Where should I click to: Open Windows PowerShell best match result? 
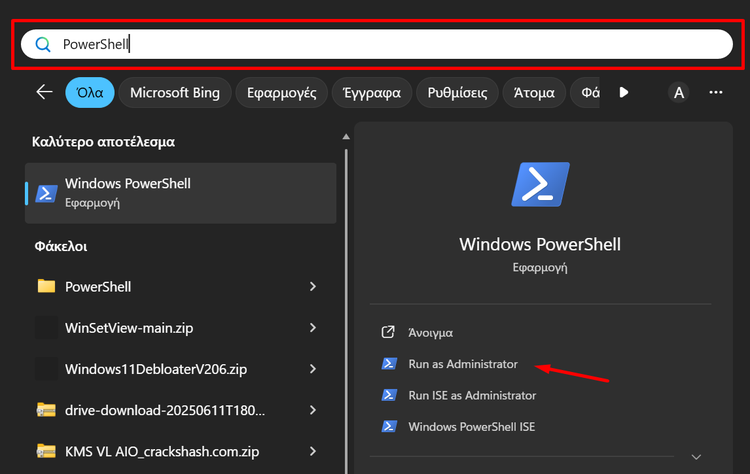coord(180,192)
